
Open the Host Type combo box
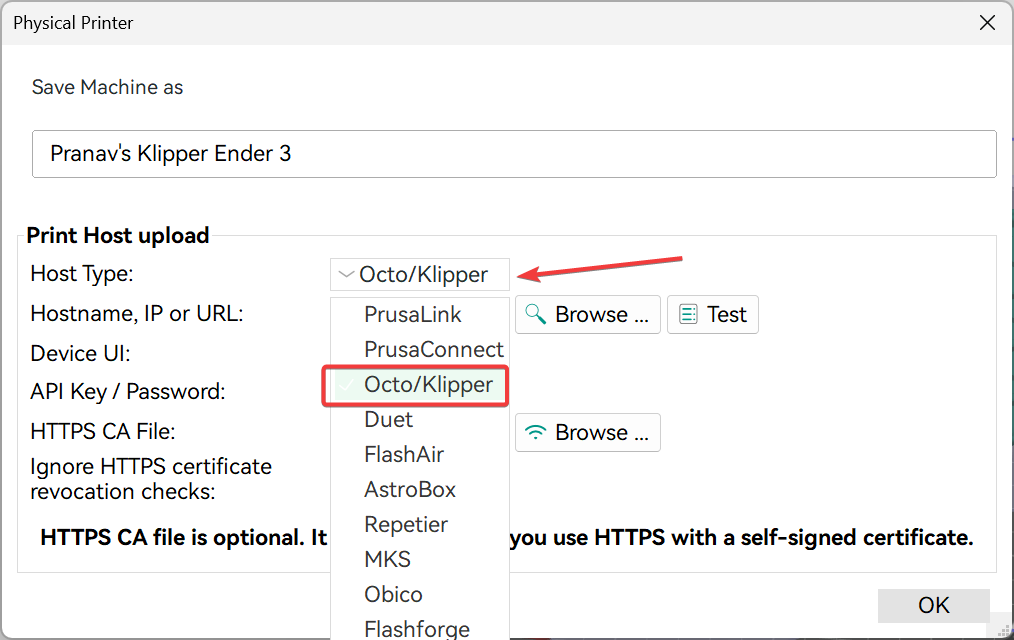pyautogui.click(x=420, y=274)
